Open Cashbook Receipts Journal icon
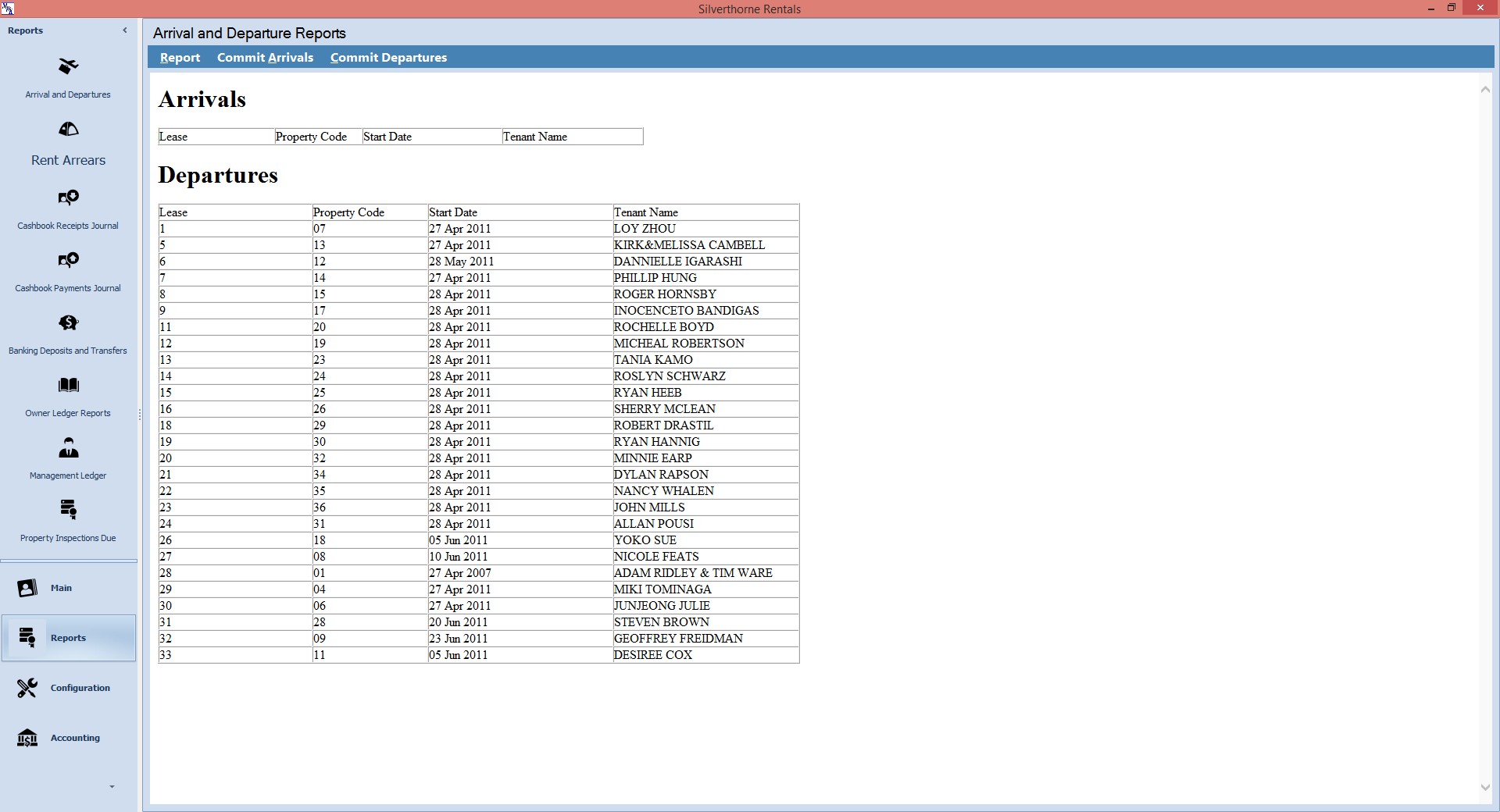 (68, 198)
